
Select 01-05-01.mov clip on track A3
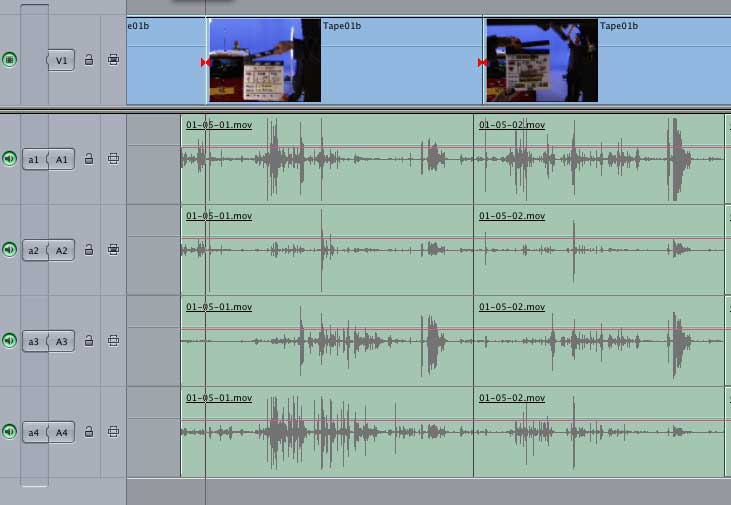point(327,341)
